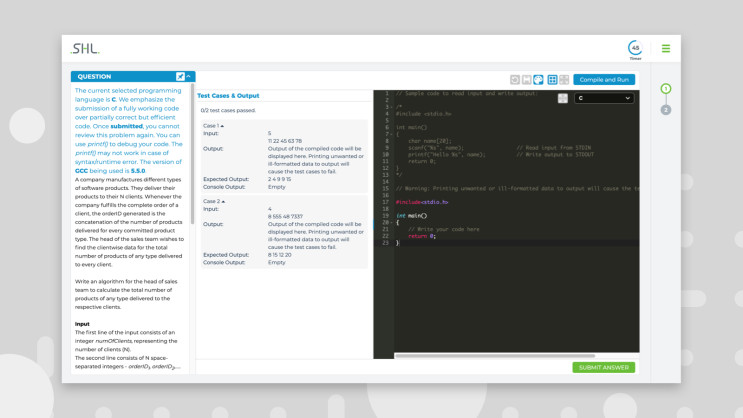Click the reset code icon in editor toolbar
This screenshot has width=743, height=418.
515,80
